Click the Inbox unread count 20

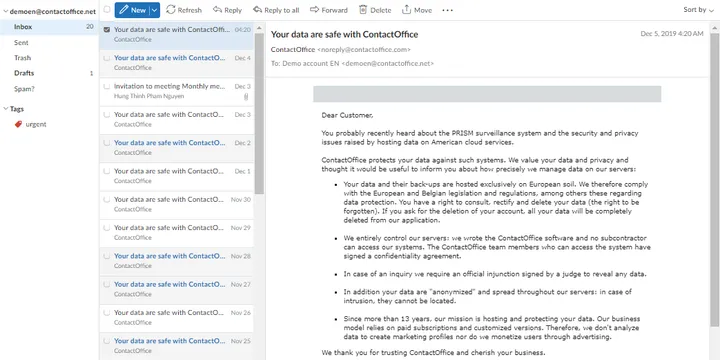pos(90,27)
